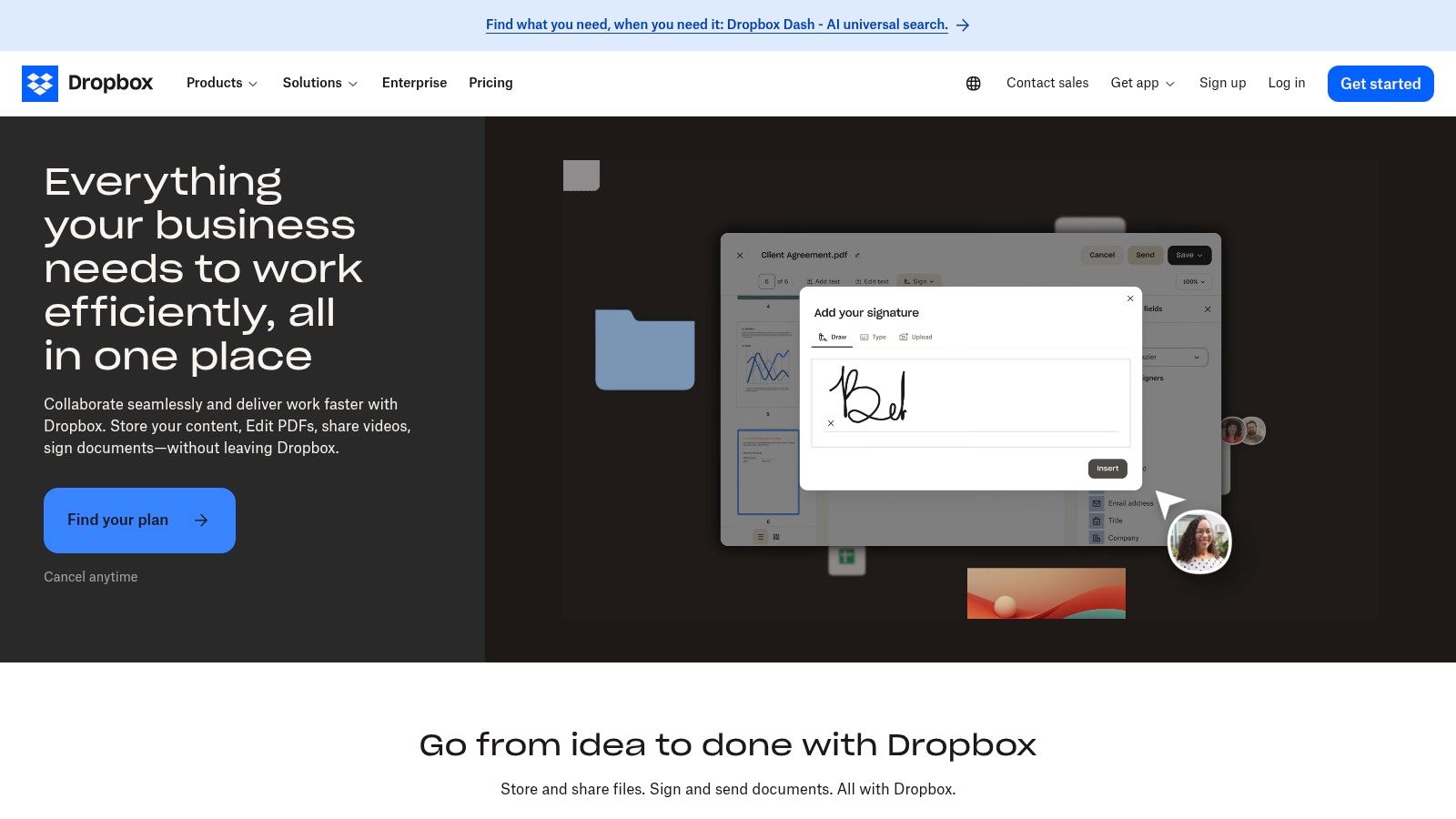The image size is (1456, 819).
Task: Open the Dropbox Dash AI universal search banner link
Action: 717,25
